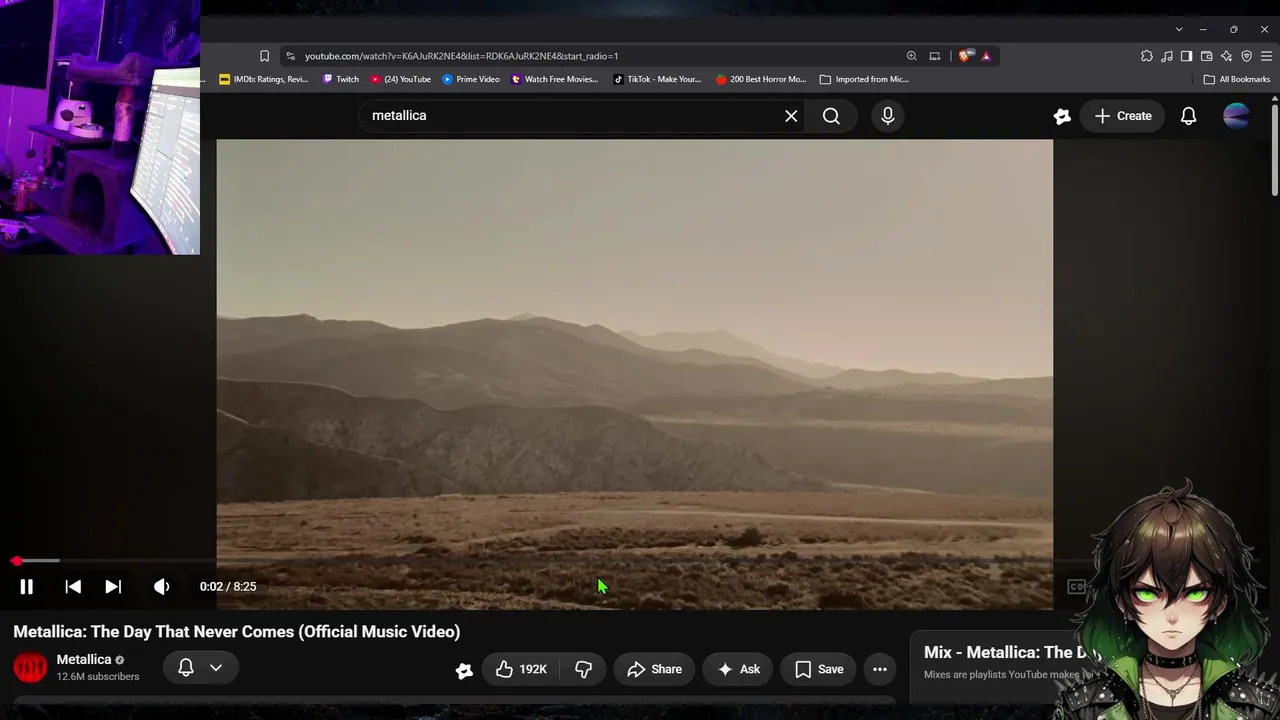Screen dimensions: 1280x720
Task: Skip to the previous video
Action: point(73,587)
